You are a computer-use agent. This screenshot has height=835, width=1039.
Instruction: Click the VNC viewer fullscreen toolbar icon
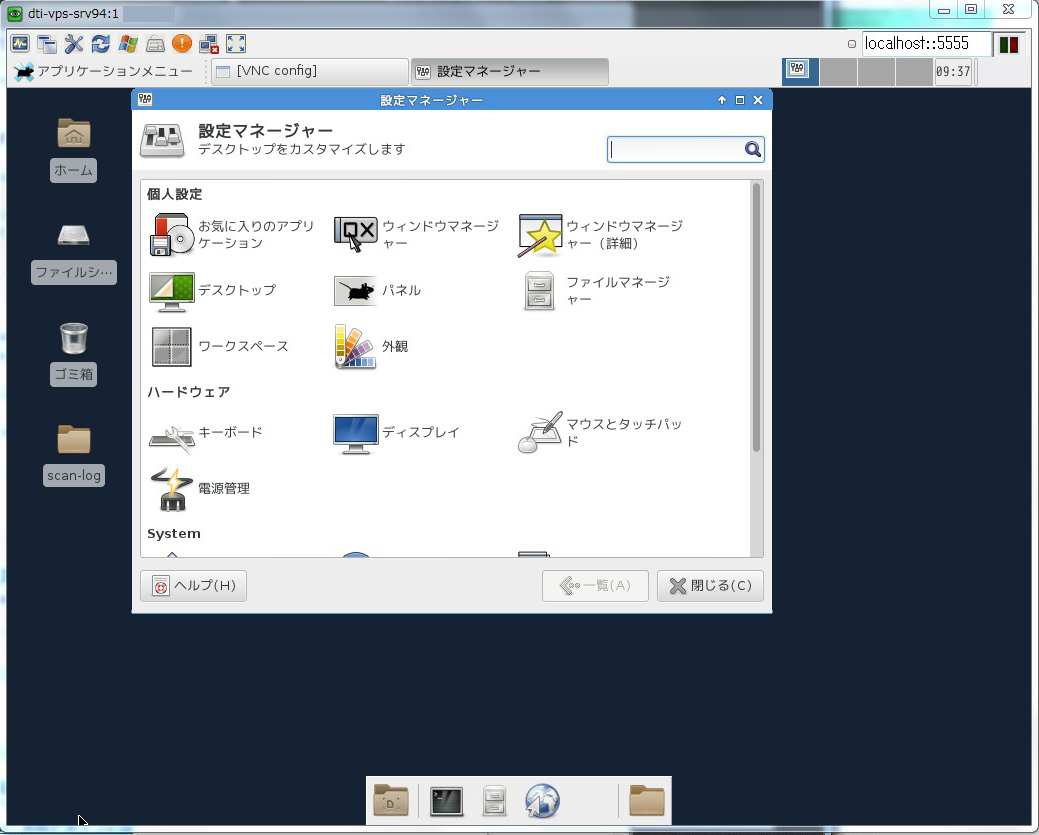tap(236, 44)
